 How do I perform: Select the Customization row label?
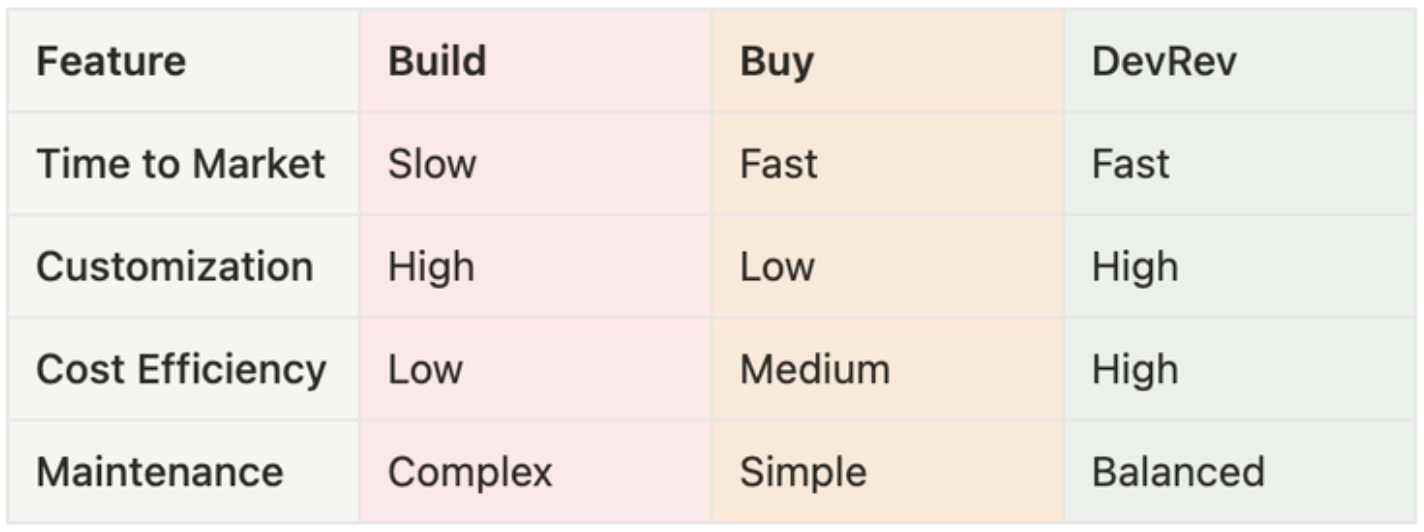175,267
